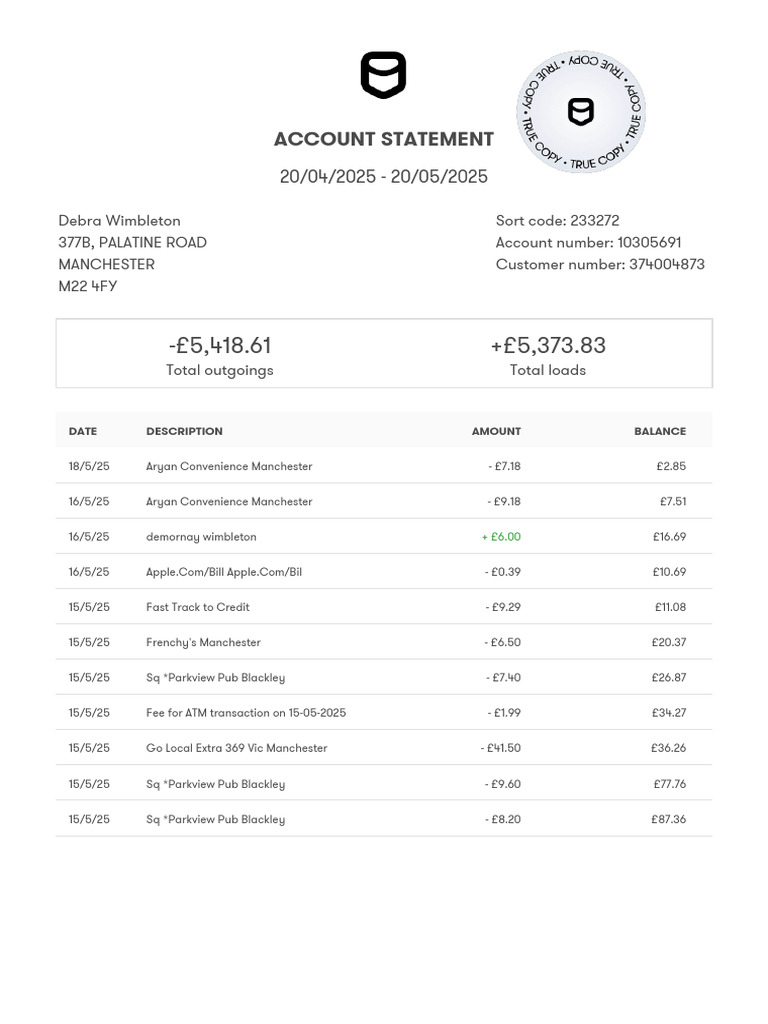Select the balance £2.85
768x1024 pixels.
coord(671,466)
